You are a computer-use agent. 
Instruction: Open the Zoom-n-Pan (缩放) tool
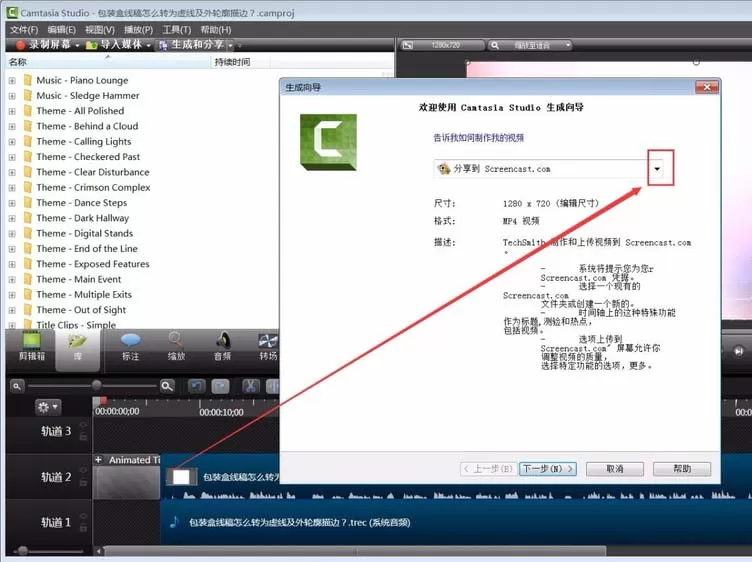[x=176, y=346]
